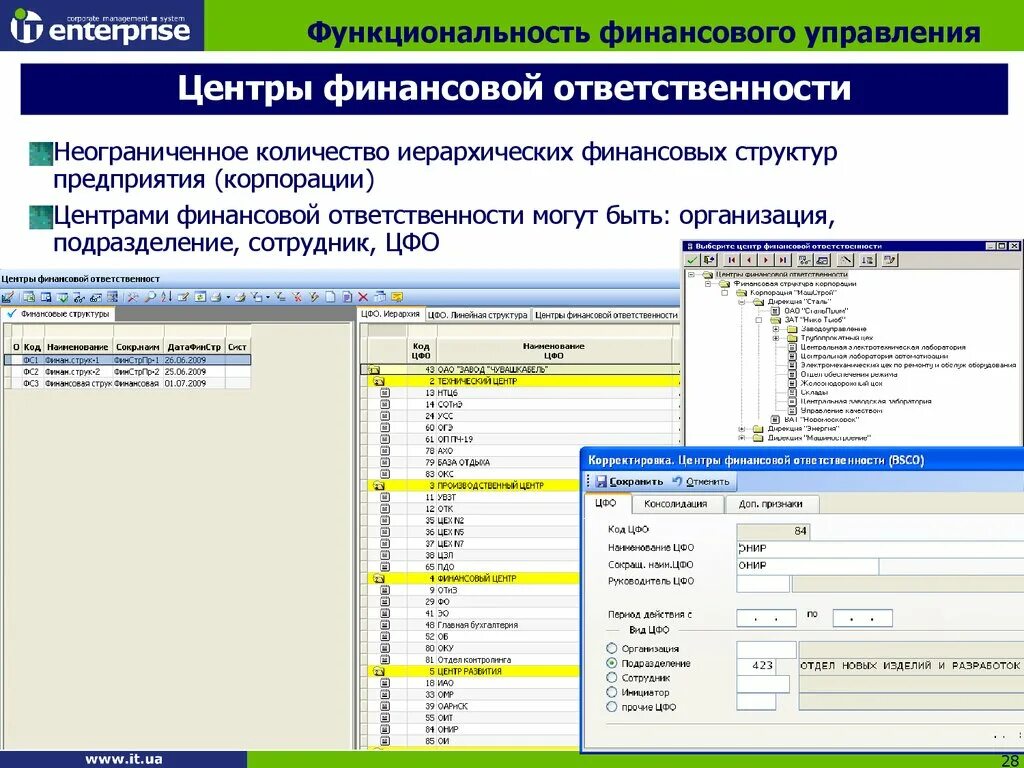Click the wrench settings icon in main toolbar
1024x768 pixels.
[133, 297]
